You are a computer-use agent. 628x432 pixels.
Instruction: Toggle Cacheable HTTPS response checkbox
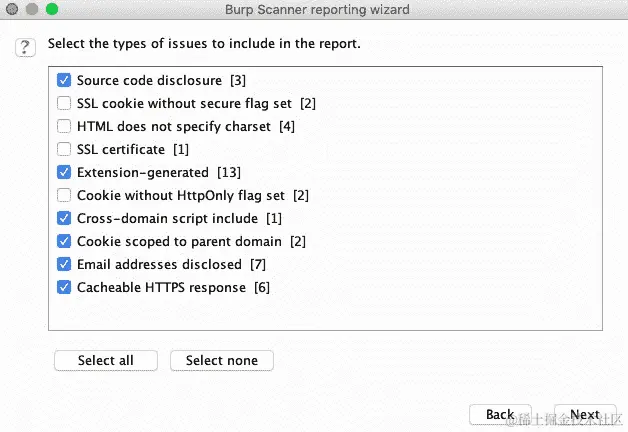click(64, 287)
